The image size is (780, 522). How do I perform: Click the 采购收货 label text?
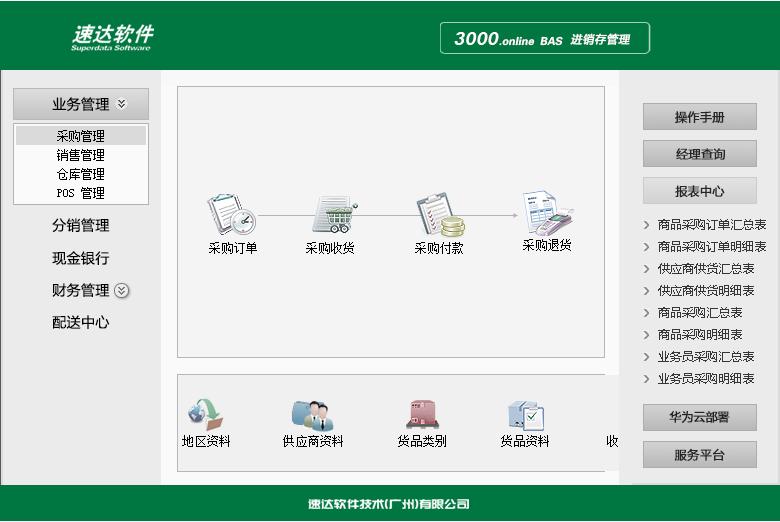(x=330, y=248)
